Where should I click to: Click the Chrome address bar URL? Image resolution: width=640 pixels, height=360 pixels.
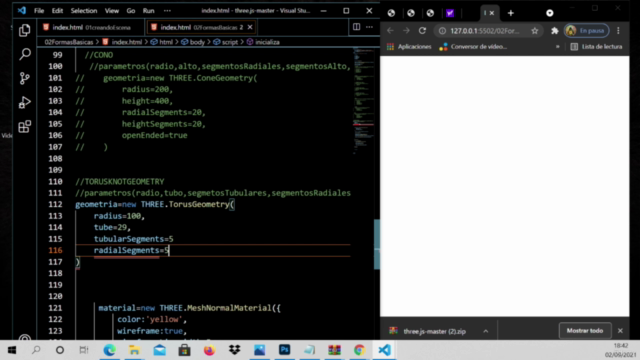pos(484,31)
